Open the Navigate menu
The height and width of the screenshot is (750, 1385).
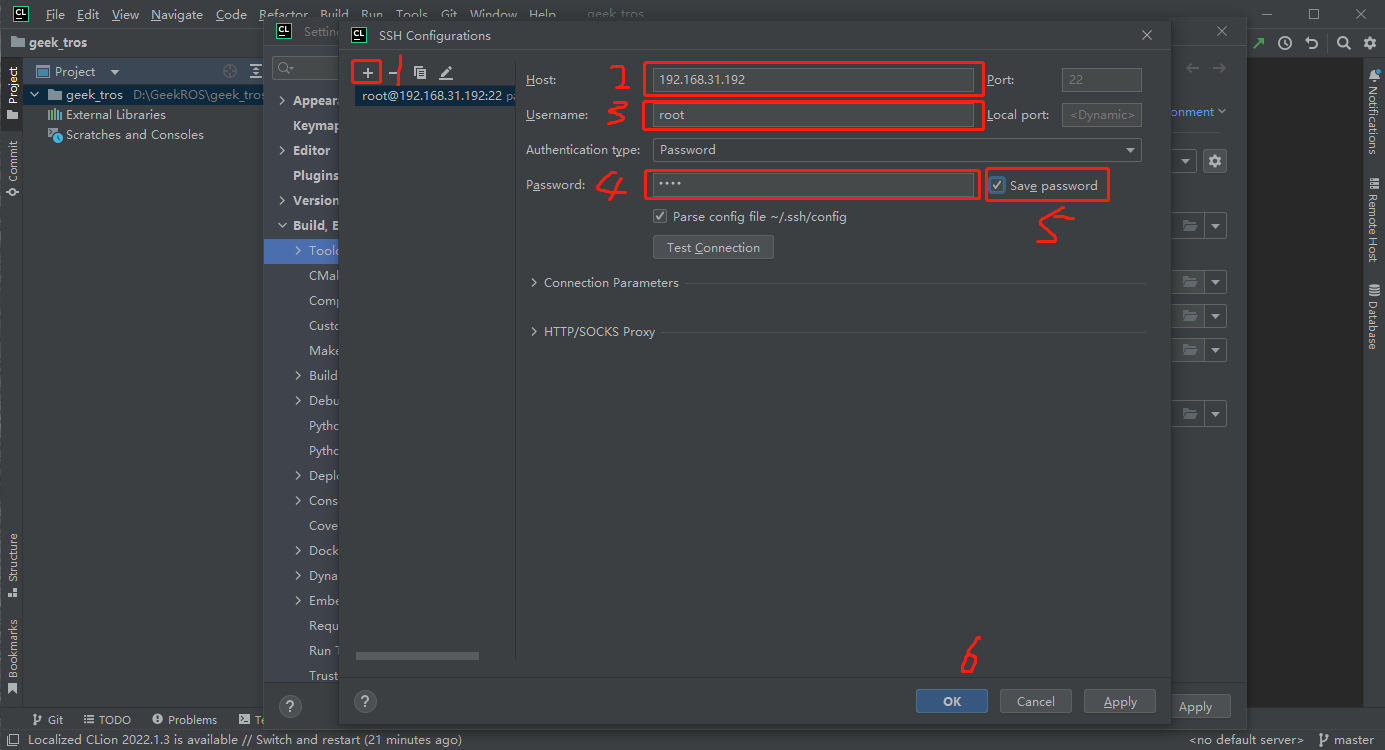coord(177,15)
